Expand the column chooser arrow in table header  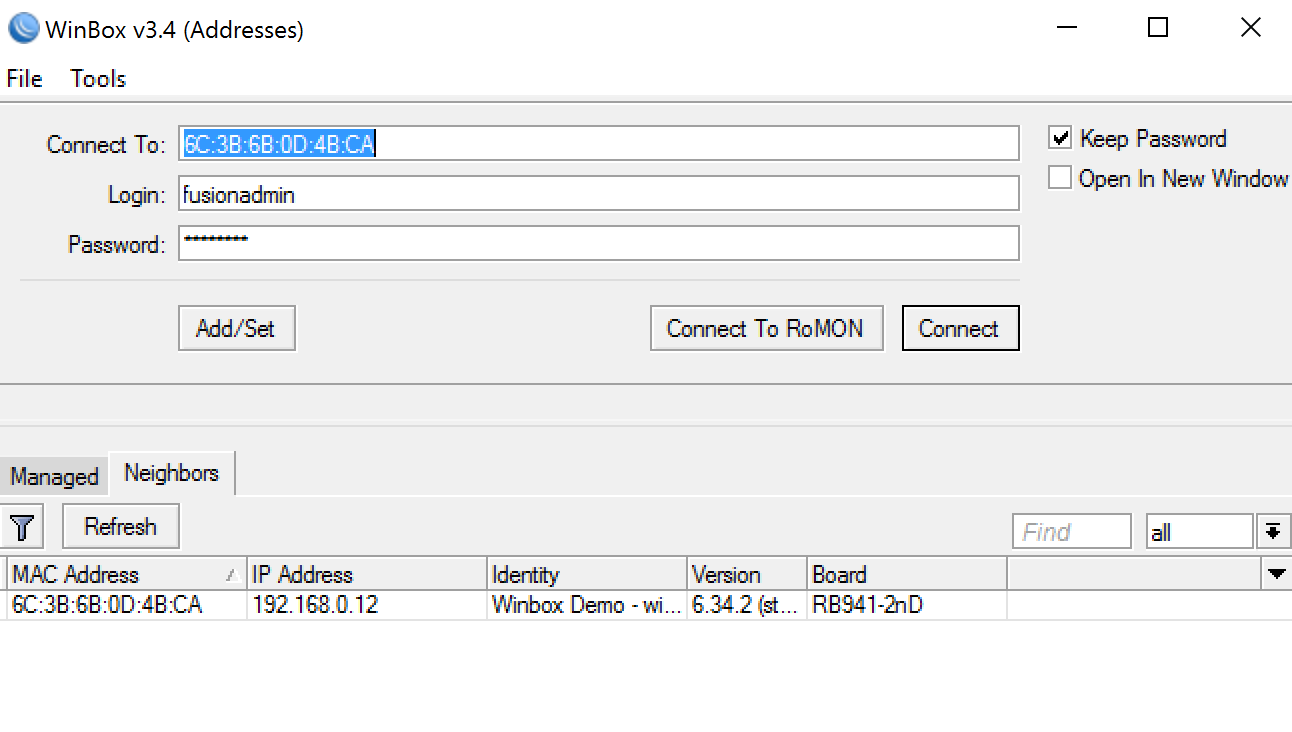pos(1276,574)
